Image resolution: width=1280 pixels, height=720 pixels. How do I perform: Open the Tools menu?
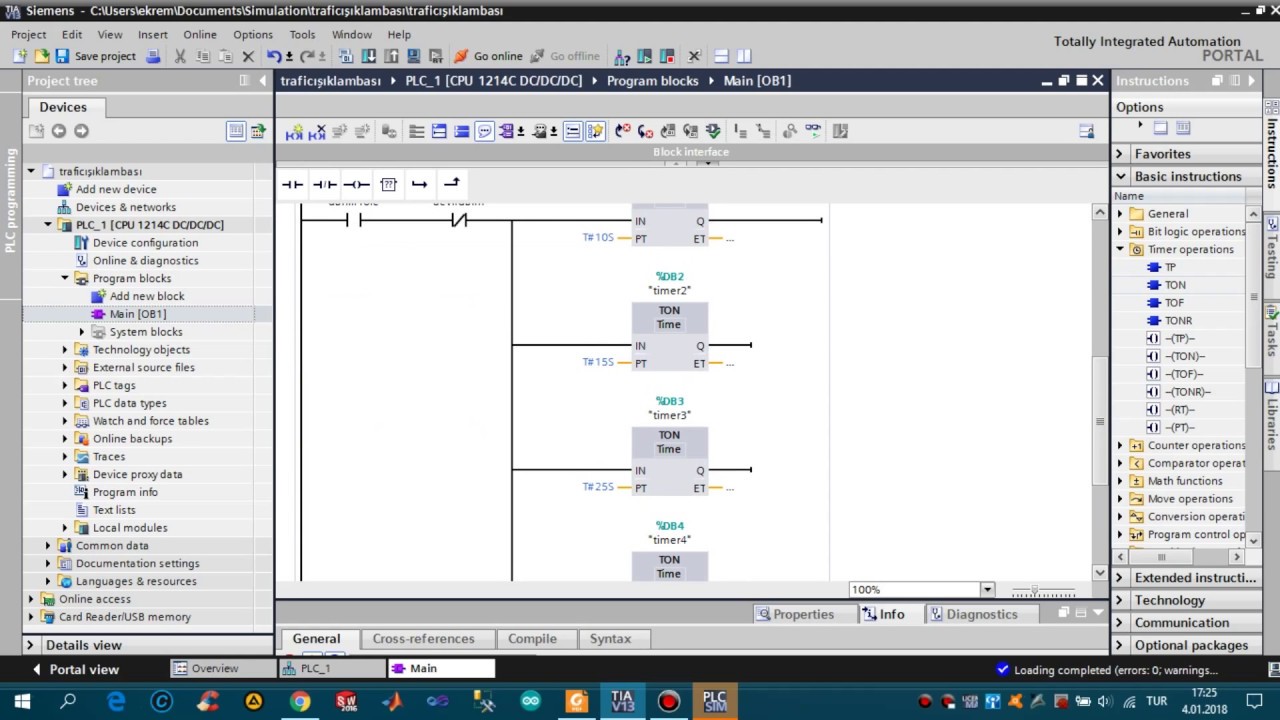[303, 34]
